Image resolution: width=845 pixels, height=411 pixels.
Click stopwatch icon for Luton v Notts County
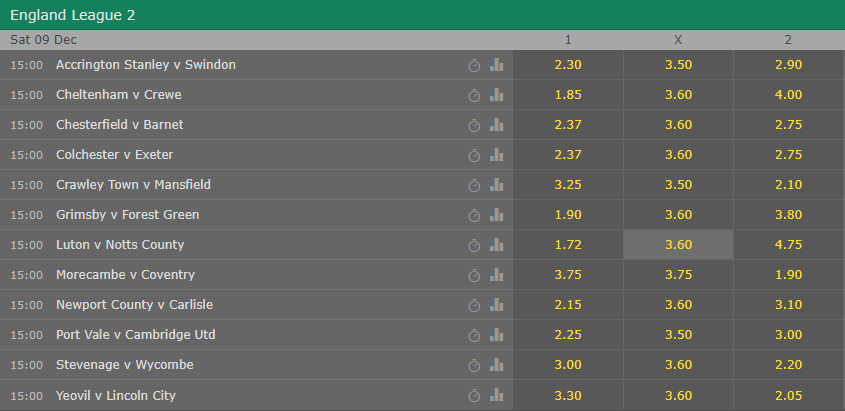474,246
